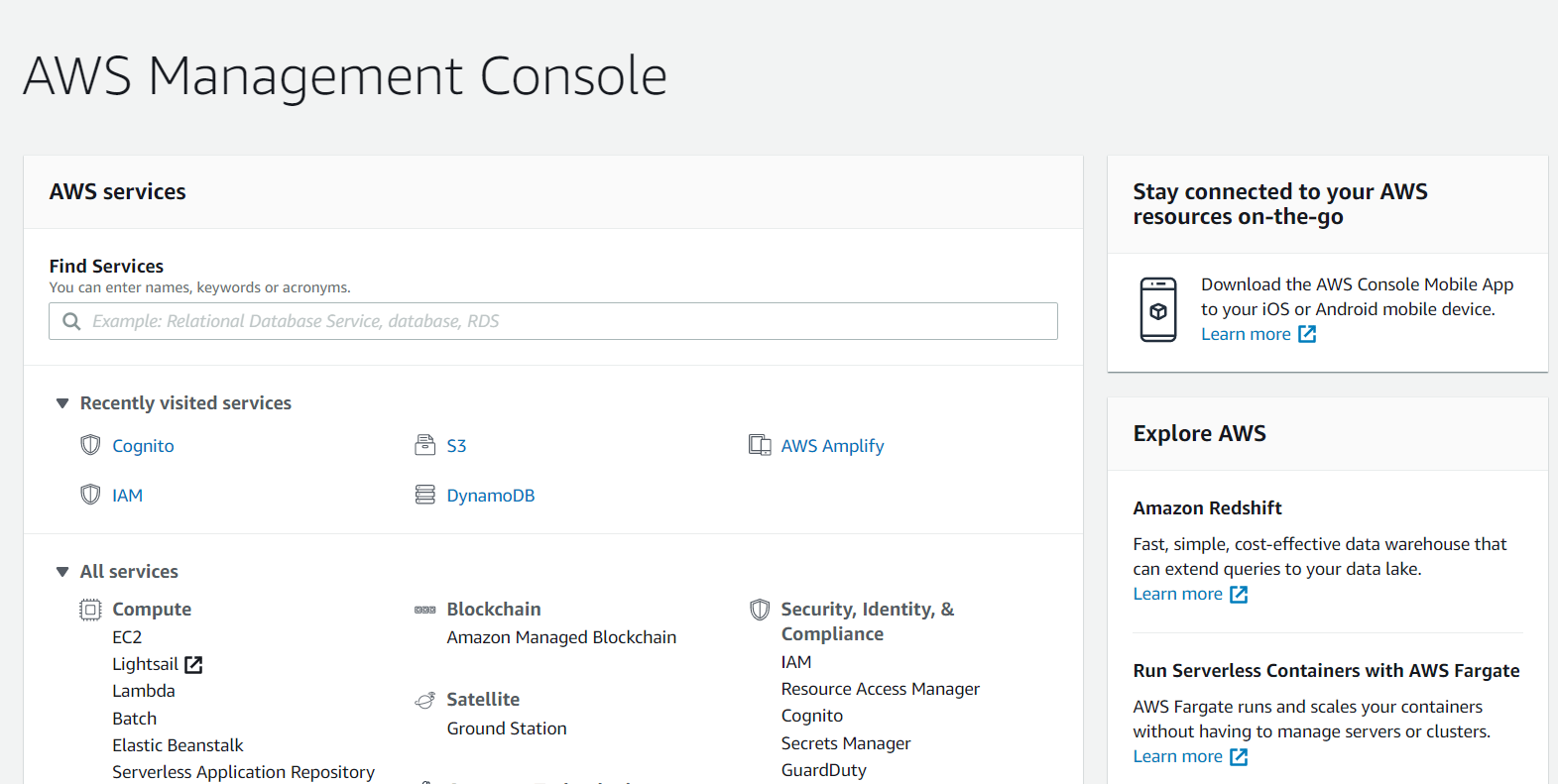
Task: Open Cognito under Security, Identity, & Compliance
Action: (x=811, y=716)
